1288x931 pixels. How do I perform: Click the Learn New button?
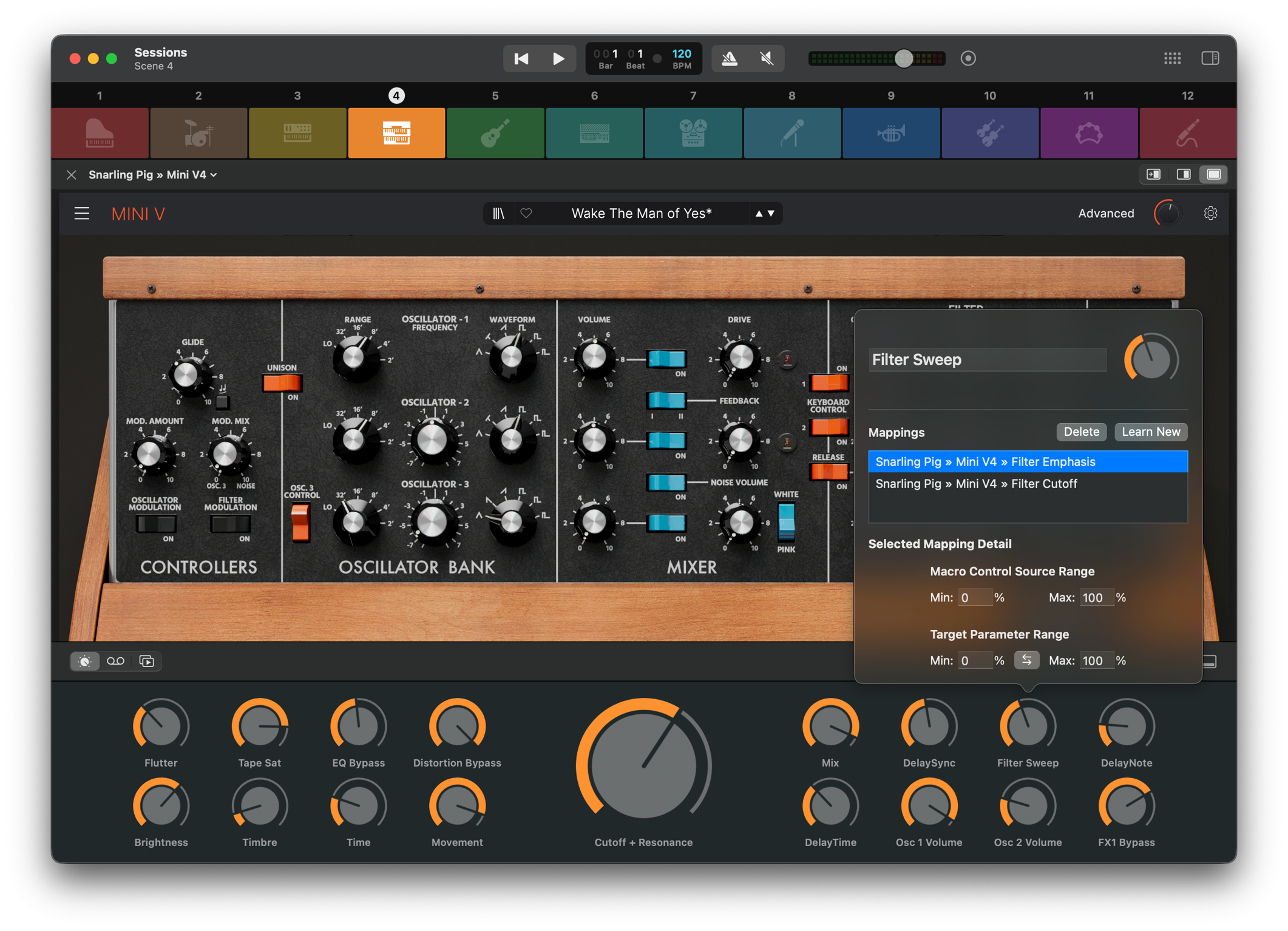[x=1150, y=432]
